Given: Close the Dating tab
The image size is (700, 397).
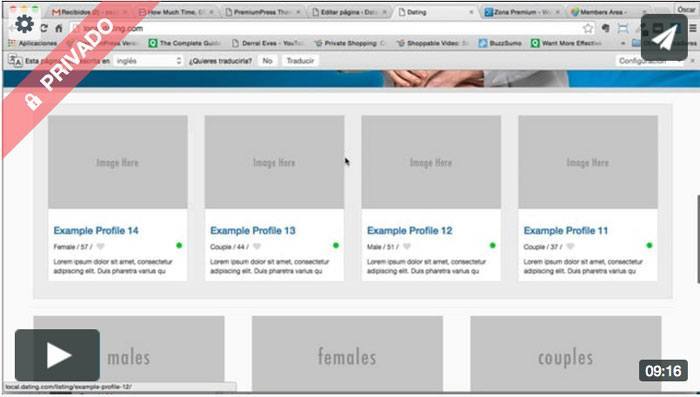Looking at the screenshot, I should 471,12.
